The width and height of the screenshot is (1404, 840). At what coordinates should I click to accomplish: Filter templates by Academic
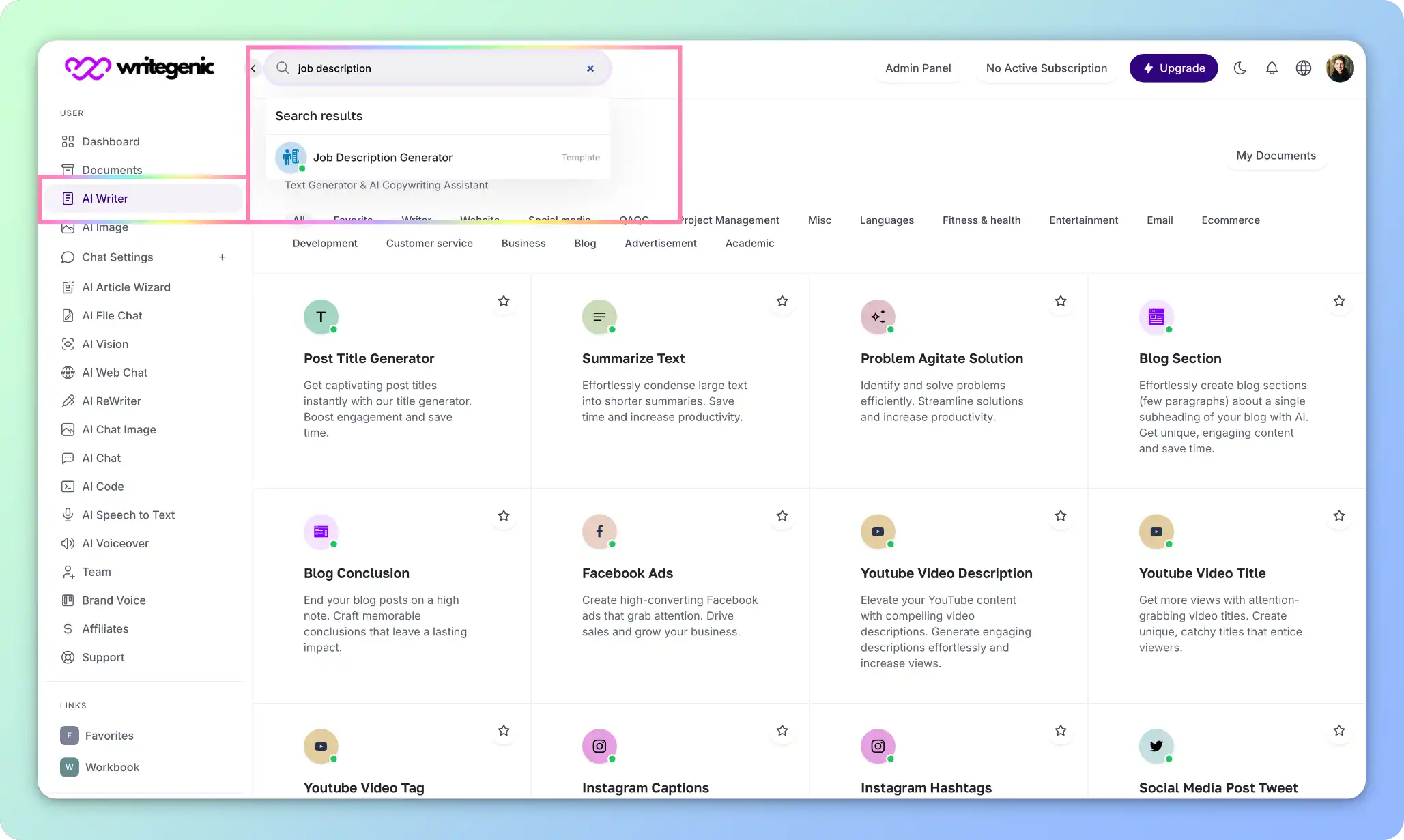[749, 244]
